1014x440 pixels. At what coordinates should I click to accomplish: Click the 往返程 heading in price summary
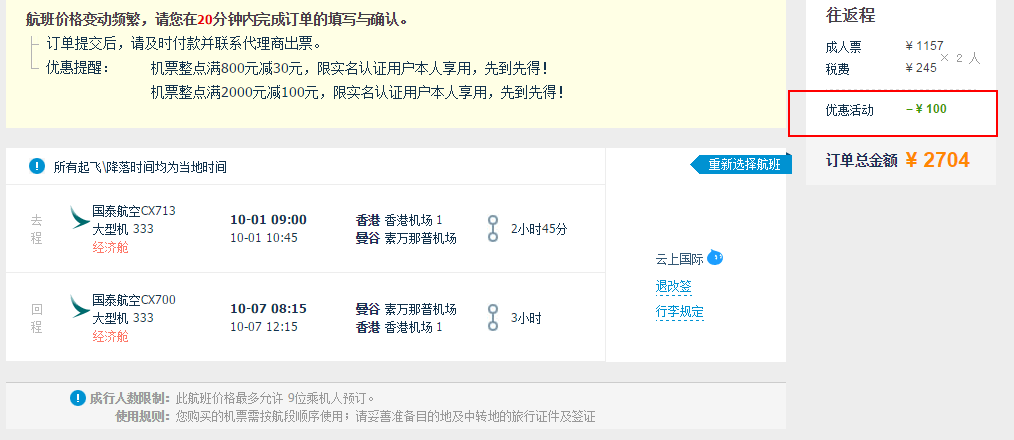pyautogui.click(x=850, y=15)
